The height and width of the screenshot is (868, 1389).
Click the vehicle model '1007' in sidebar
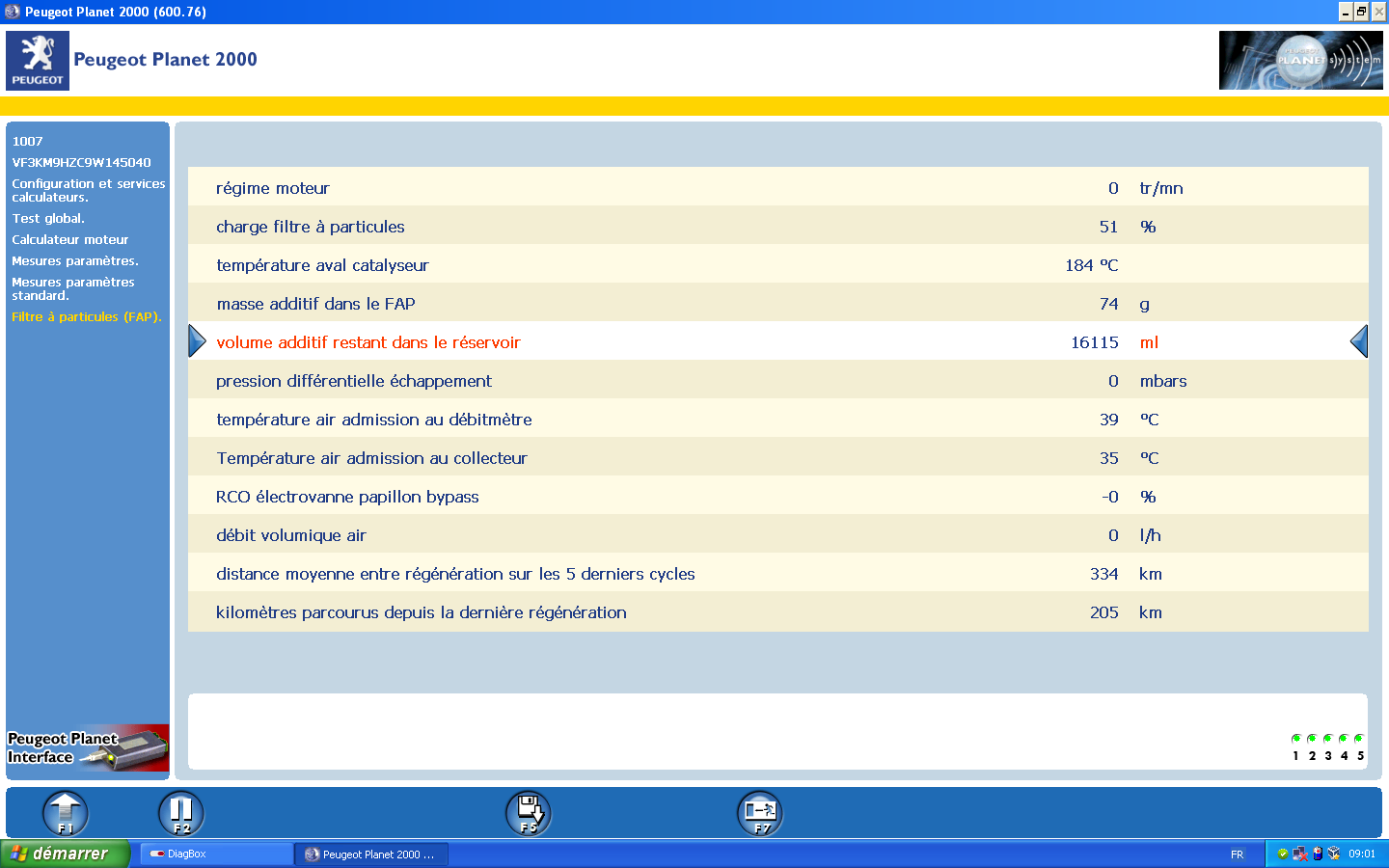(x=27, y=141)
